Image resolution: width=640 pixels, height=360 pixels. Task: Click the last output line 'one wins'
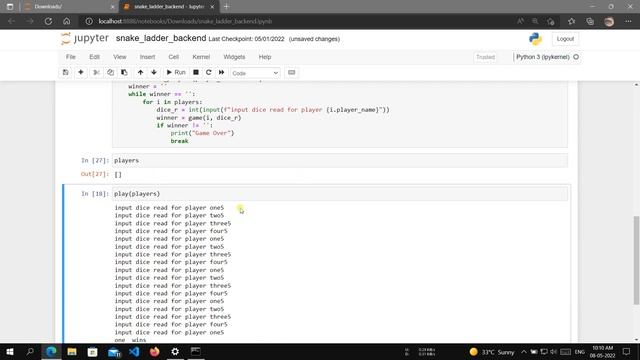click(130, 340)
